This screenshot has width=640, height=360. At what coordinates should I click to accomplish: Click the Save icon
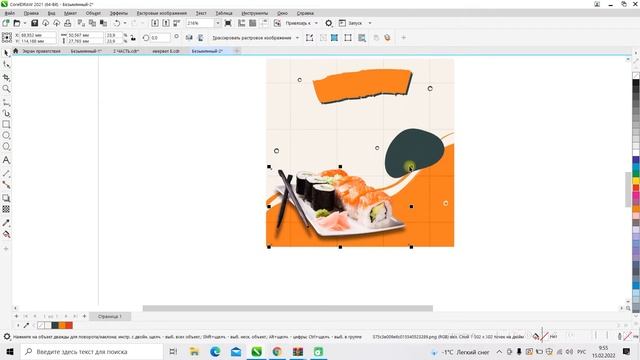[x=34, y=23]
